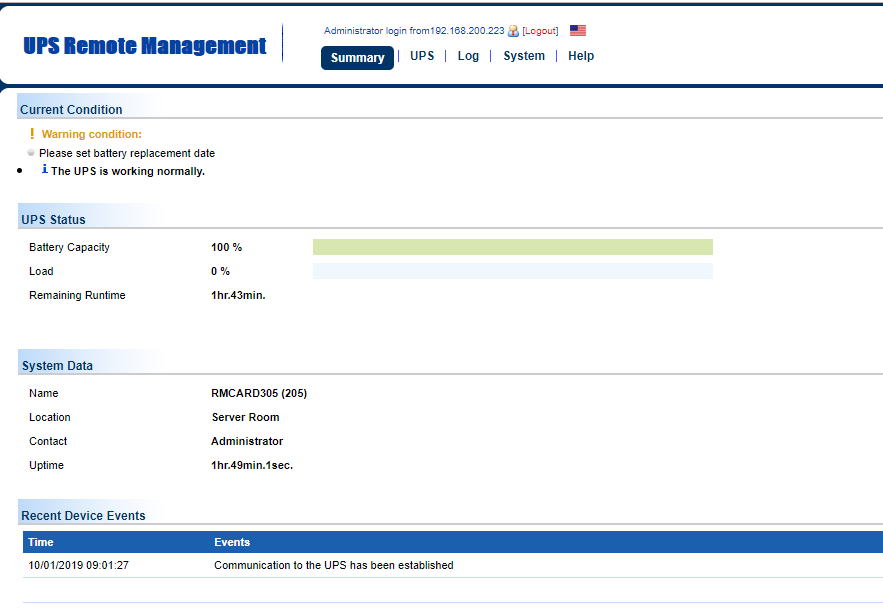The height and width of the screenshot is (616, 883).
Task: Click the Logout link
Action: coord(540,31)
